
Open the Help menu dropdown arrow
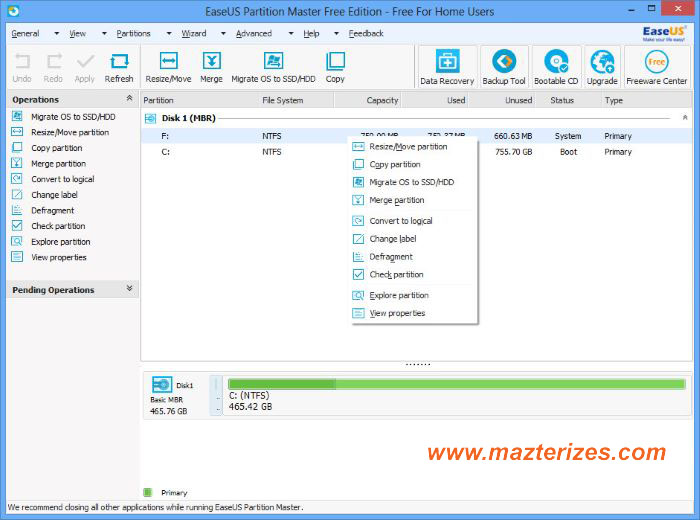(x=337, y=33)
